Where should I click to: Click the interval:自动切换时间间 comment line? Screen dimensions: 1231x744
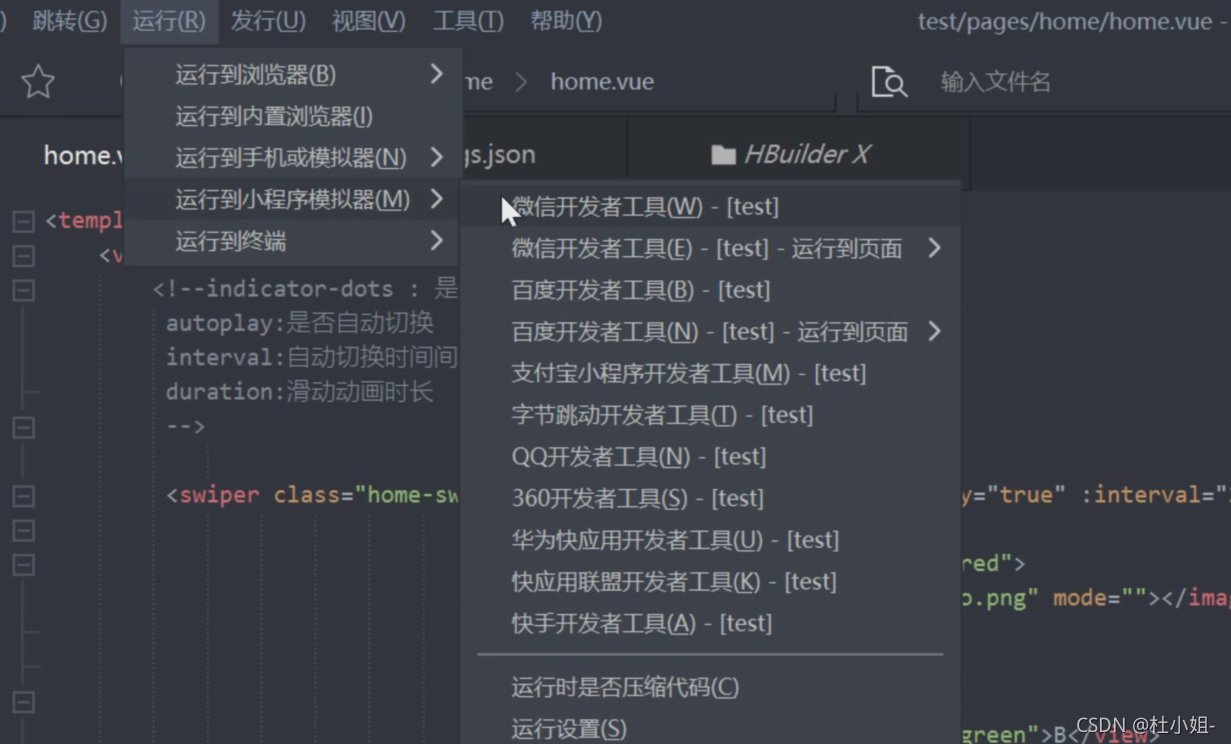(x=311, y=357)
